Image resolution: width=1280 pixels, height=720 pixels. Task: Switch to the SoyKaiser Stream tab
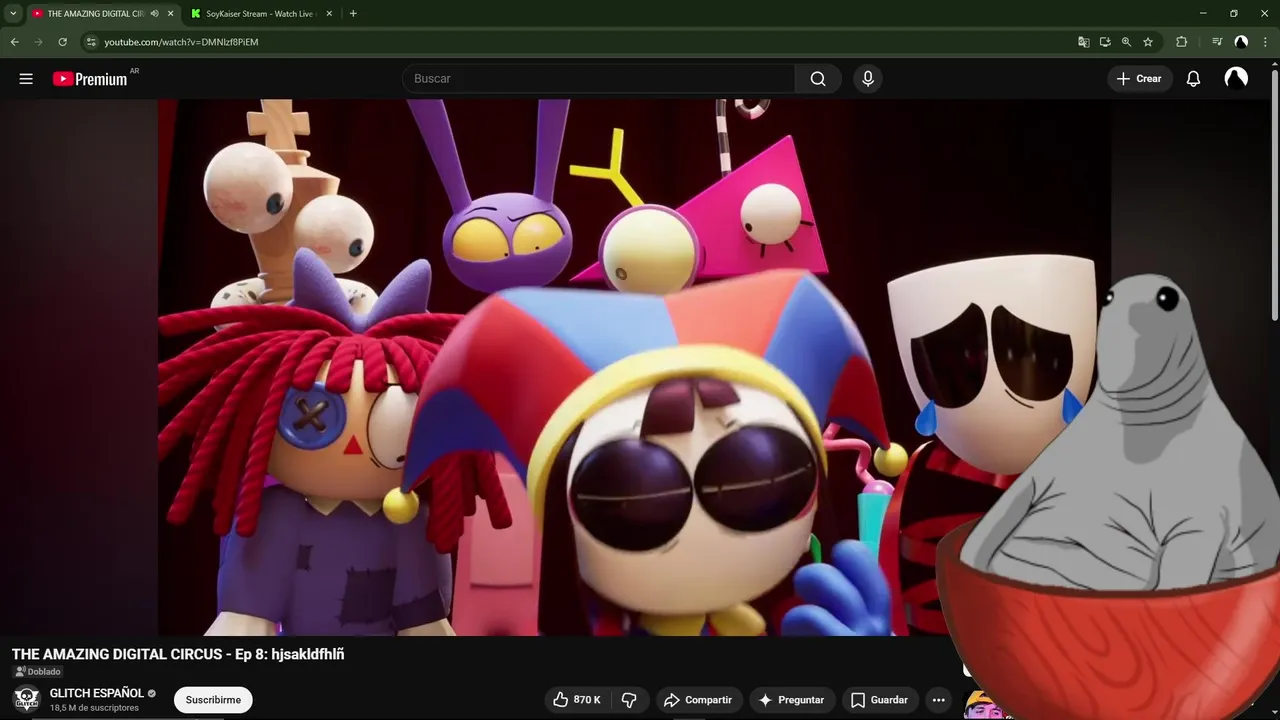[x=260, y=13]
